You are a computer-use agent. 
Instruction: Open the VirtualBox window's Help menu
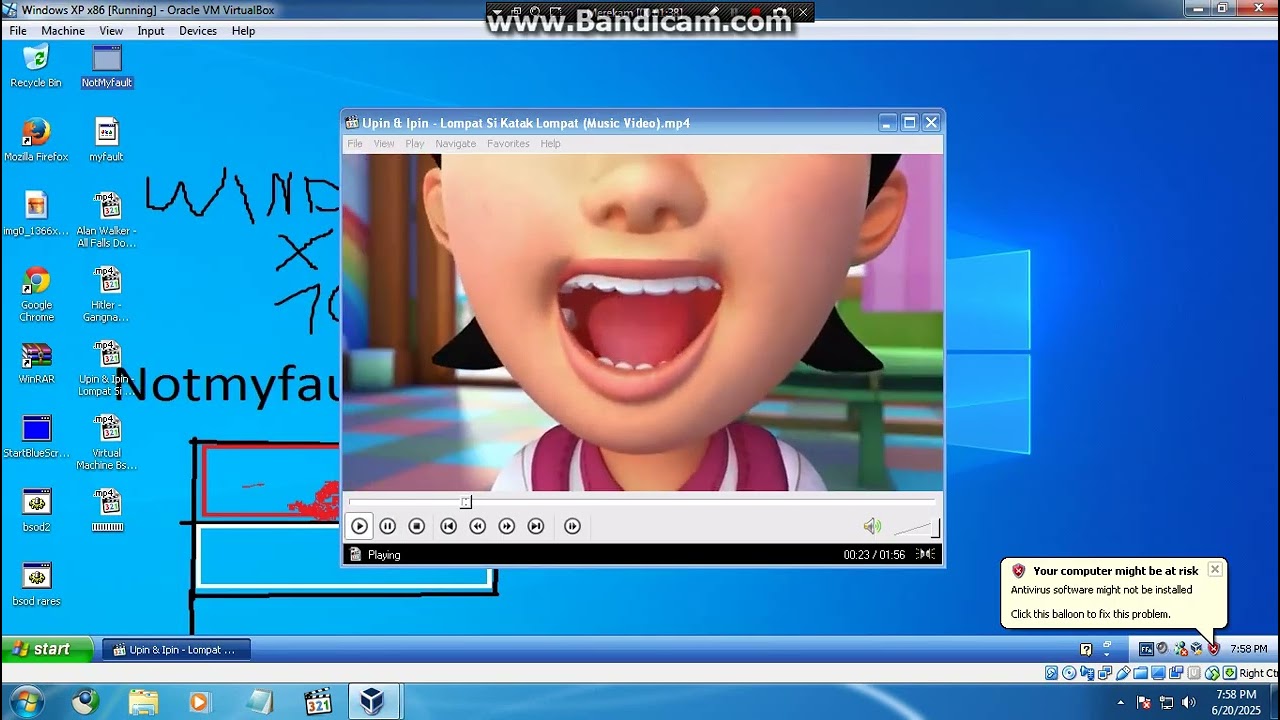(244, 31)
